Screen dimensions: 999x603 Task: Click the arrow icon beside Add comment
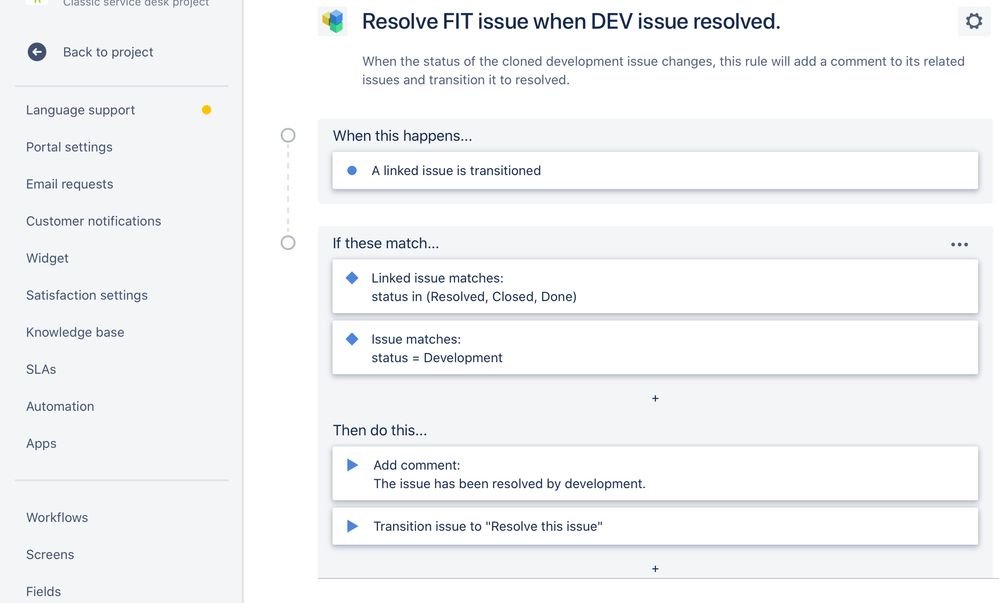pyautogui.click(x=352, y=465)
